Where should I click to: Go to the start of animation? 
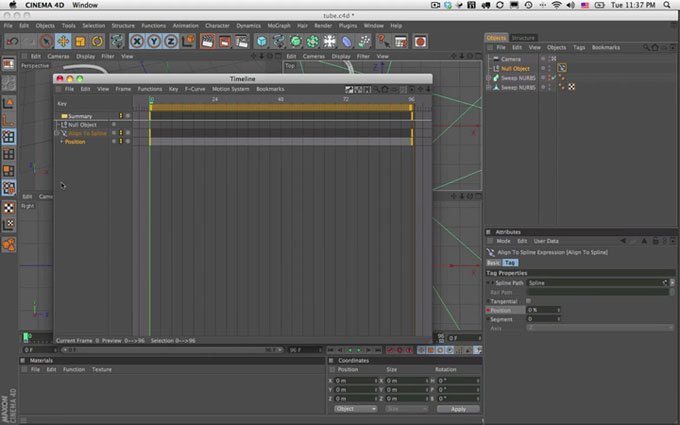click(x=330, y=350)
